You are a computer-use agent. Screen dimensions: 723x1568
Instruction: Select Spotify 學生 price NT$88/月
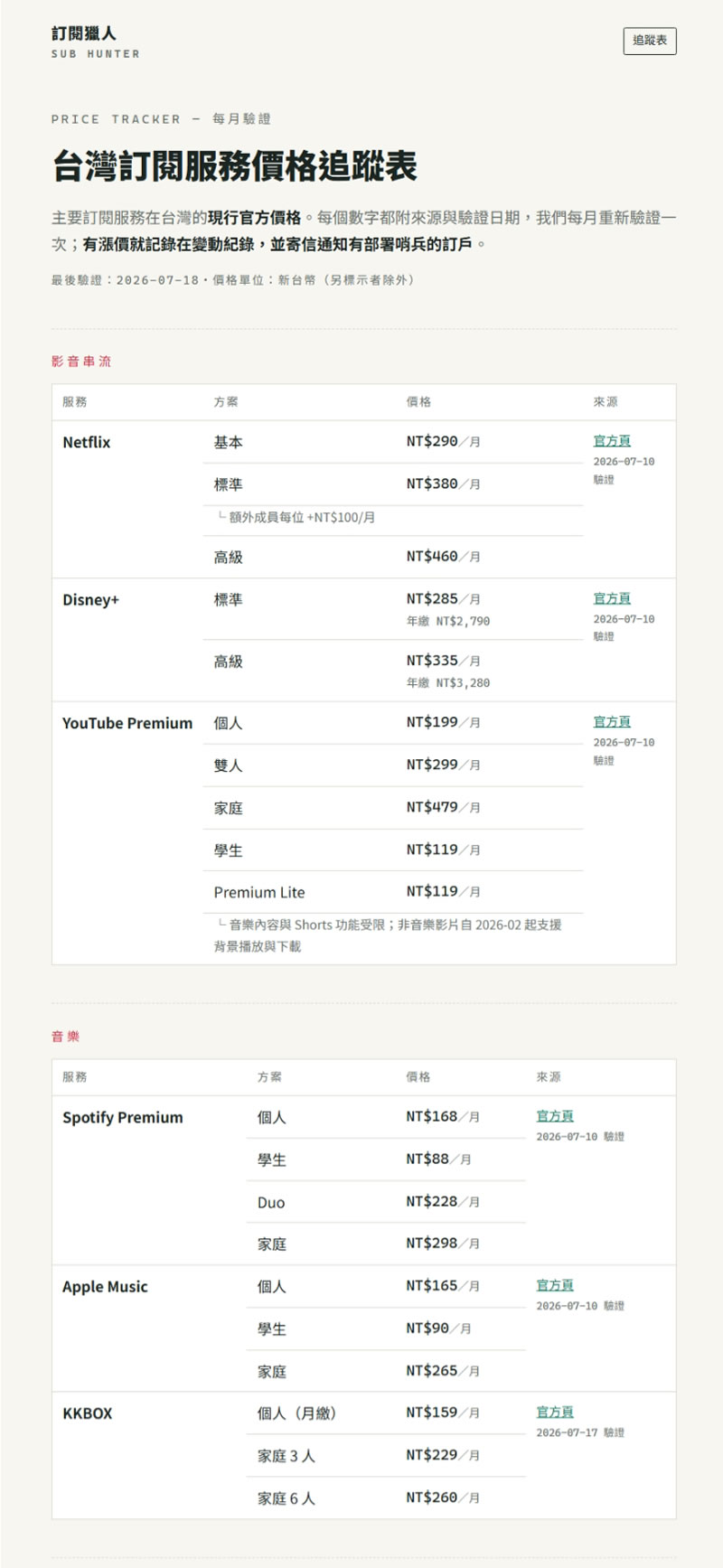(x=439, y=1159)
